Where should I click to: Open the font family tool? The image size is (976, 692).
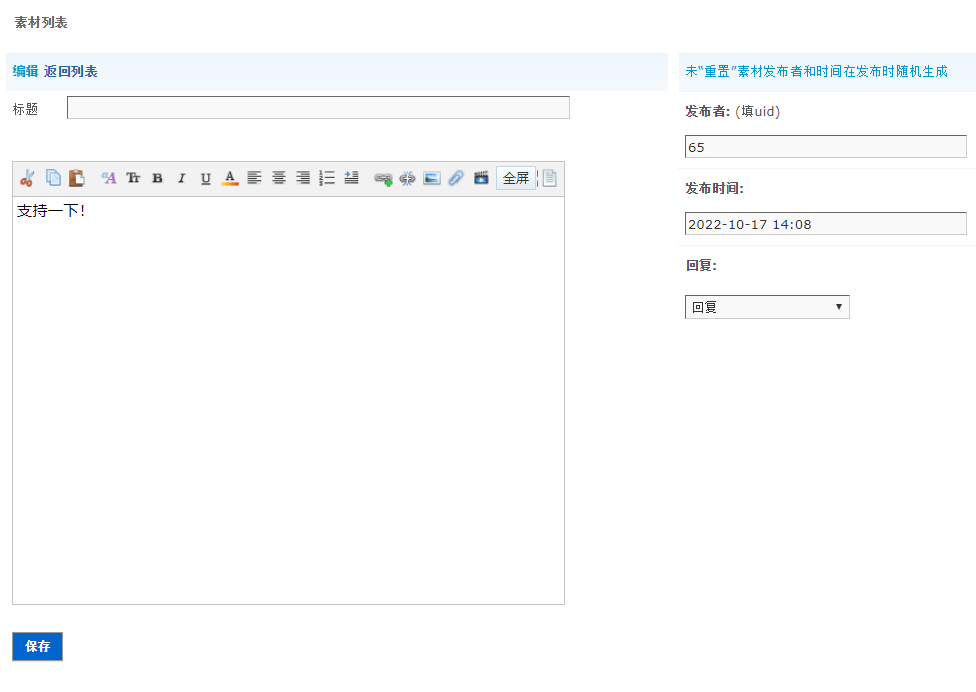pyautogui.click(x=109, y=178)
